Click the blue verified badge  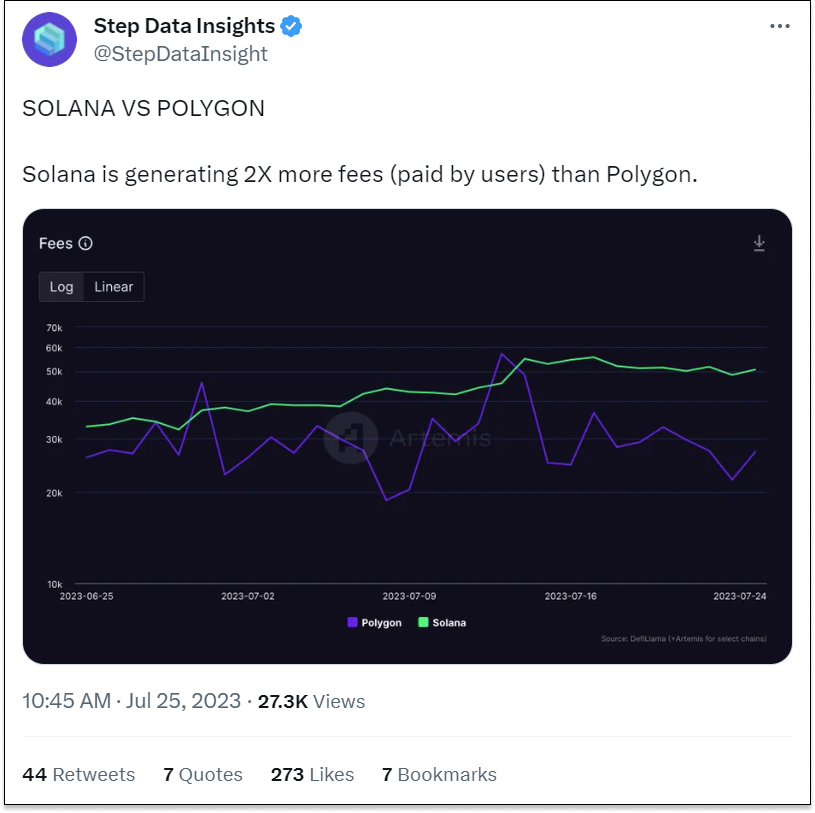[291, 26]
